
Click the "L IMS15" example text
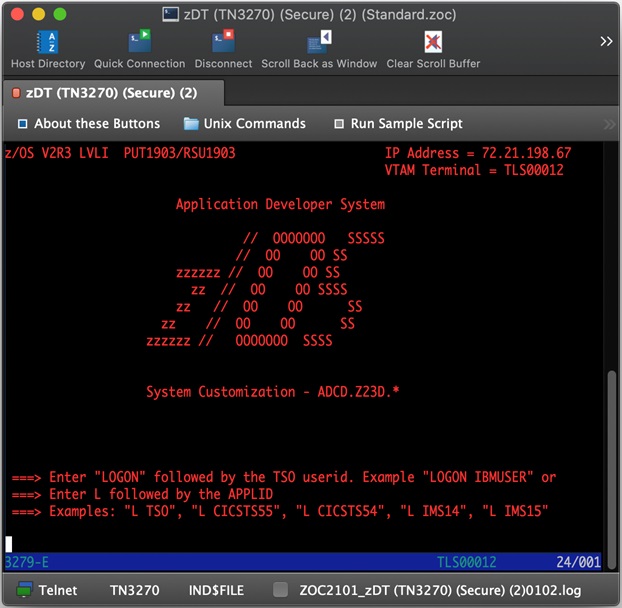point(515,511)
